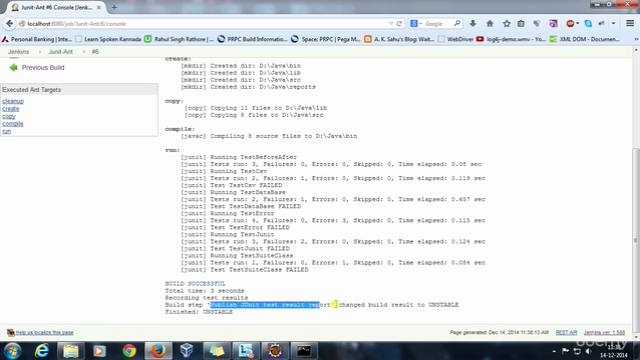Open A. K. Sahu's Blog bookmark

pos(399,39)
